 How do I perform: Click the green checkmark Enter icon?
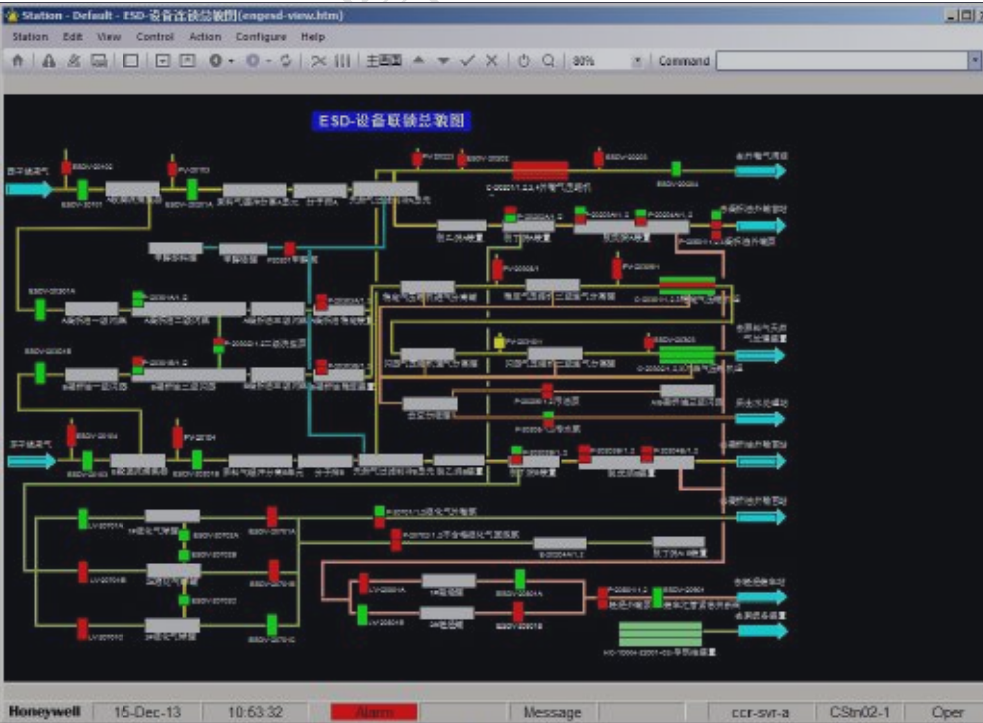(467, 61)
